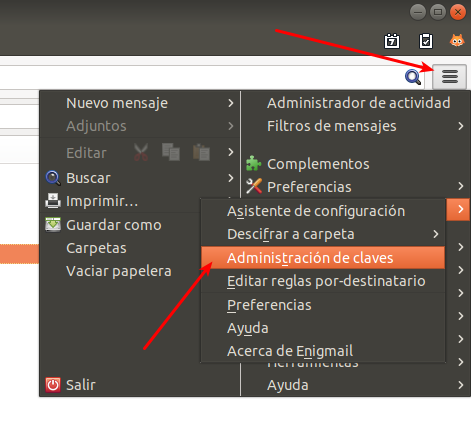
Task: Click the paste clipboard icon in Editar row
Action: pyautogui.click(x=201, y=152)
